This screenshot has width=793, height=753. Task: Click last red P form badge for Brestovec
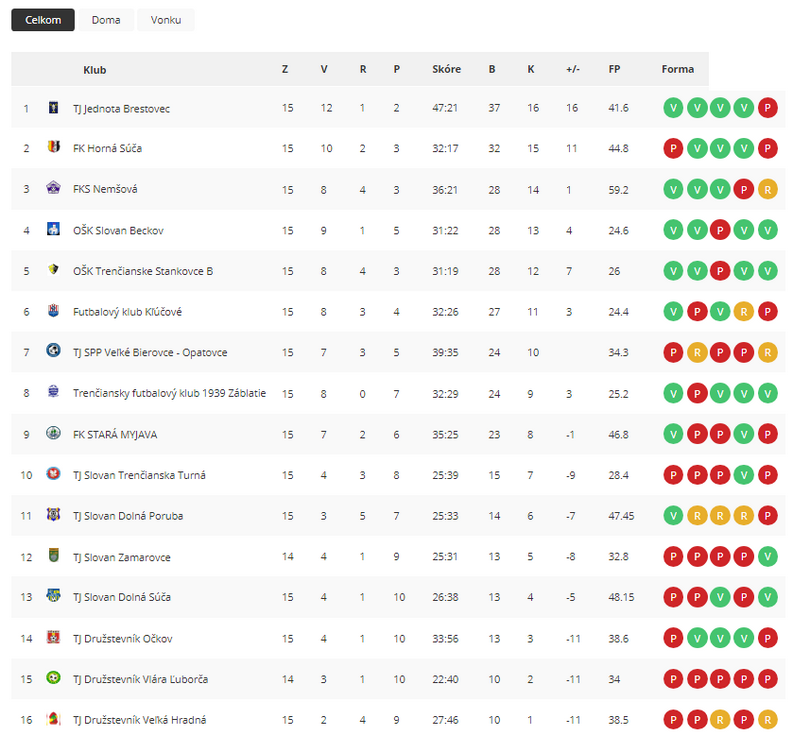pyautogui.click(x=767, y=108)
